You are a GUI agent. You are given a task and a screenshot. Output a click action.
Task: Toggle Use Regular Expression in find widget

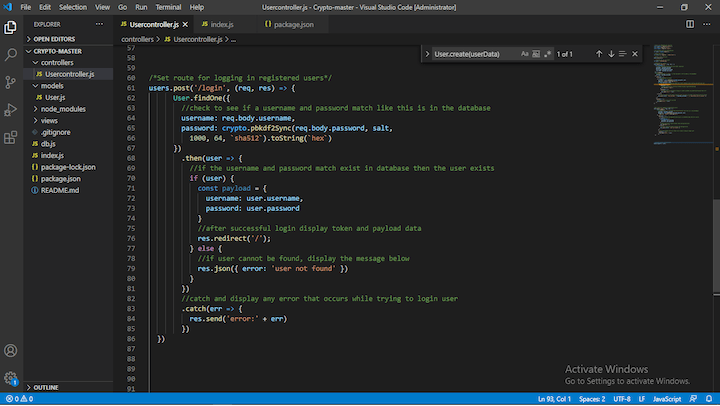click(548, 54)
